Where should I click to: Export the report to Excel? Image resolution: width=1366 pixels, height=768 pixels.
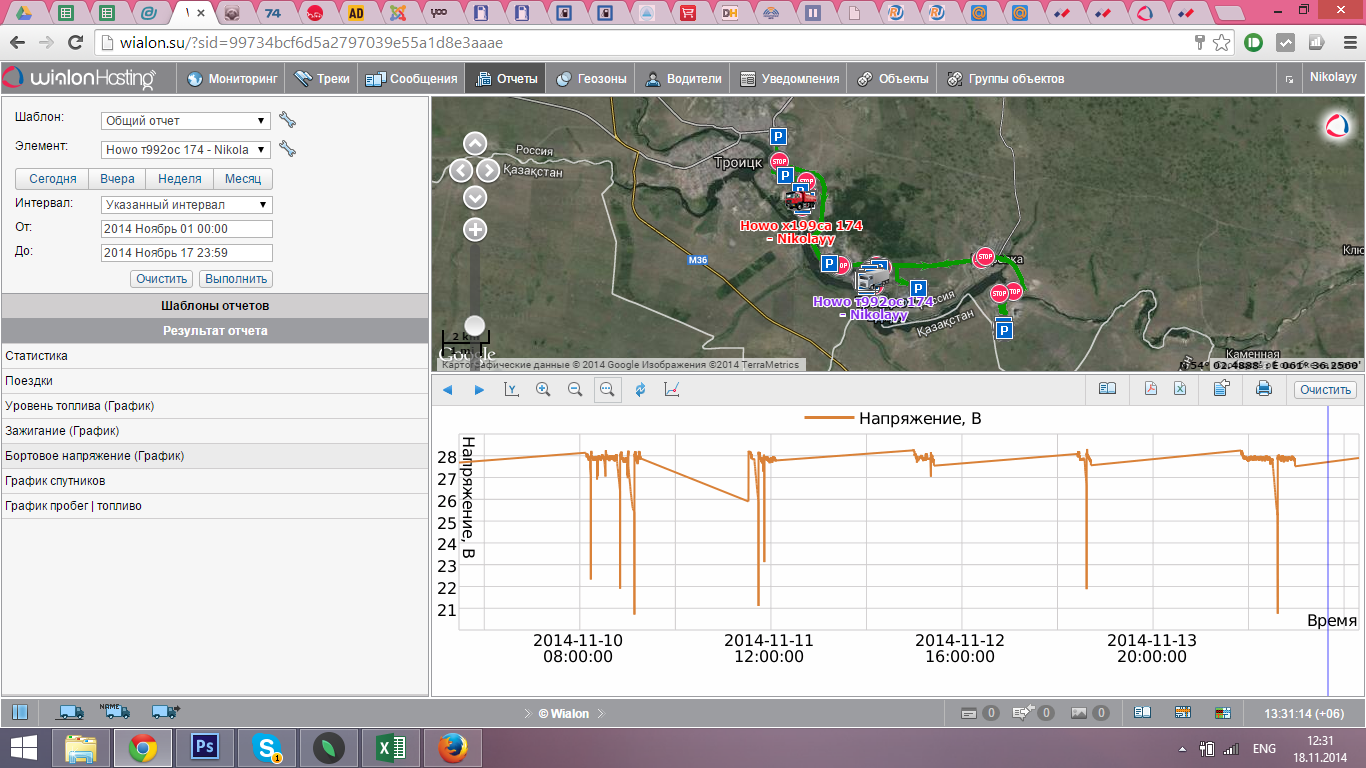click(1180, 390)
